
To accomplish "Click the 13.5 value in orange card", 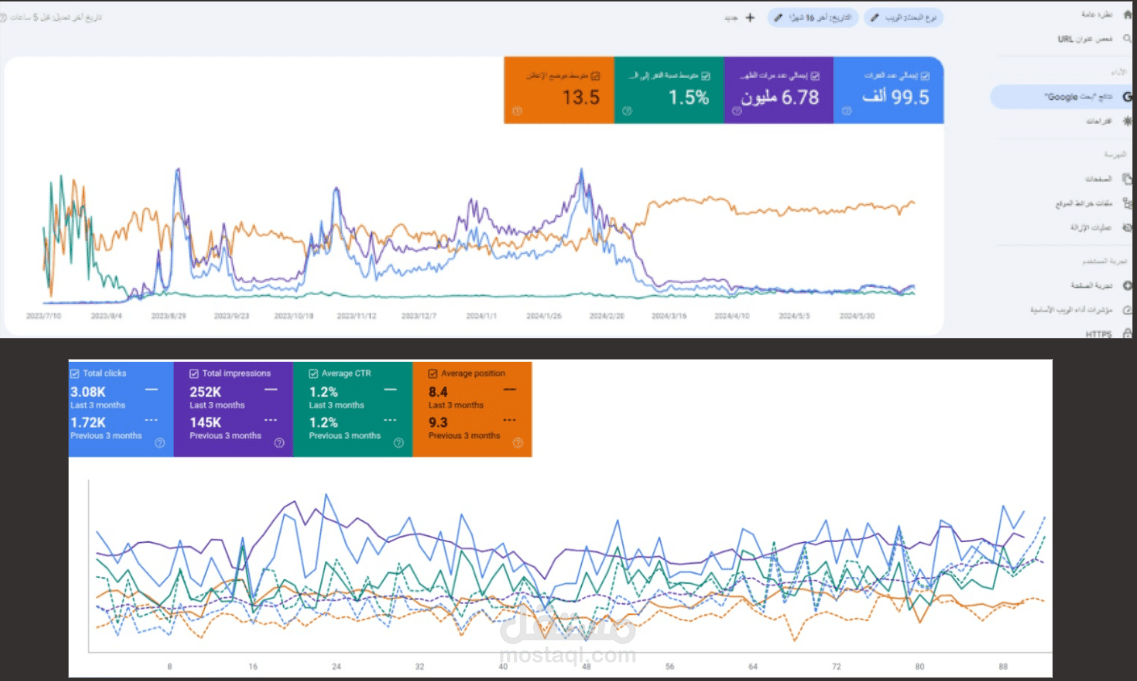I will [581, 97].
